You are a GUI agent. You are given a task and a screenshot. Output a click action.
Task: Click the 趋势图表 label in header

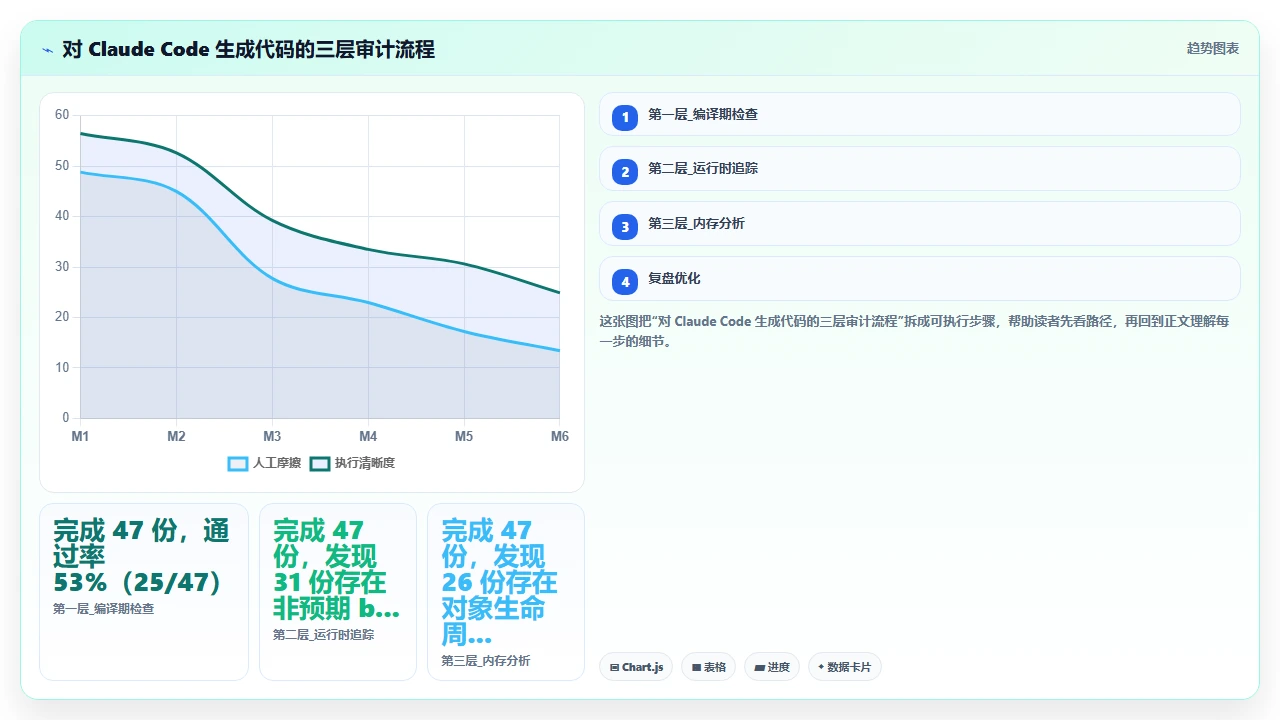1213,48
